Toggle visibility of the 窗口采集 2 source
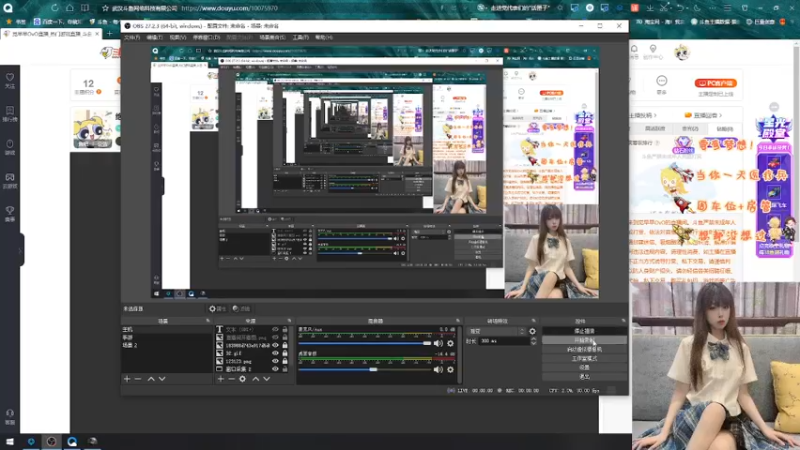 point(276,369)
